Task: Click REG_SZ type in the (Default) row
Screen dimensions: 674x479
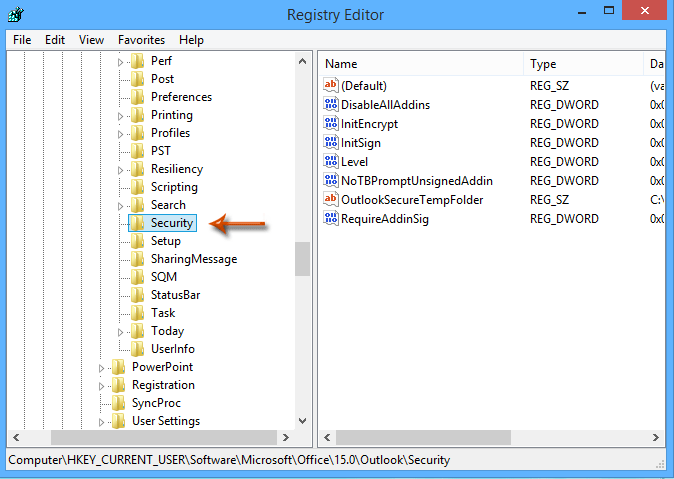Action: (549, 86)
